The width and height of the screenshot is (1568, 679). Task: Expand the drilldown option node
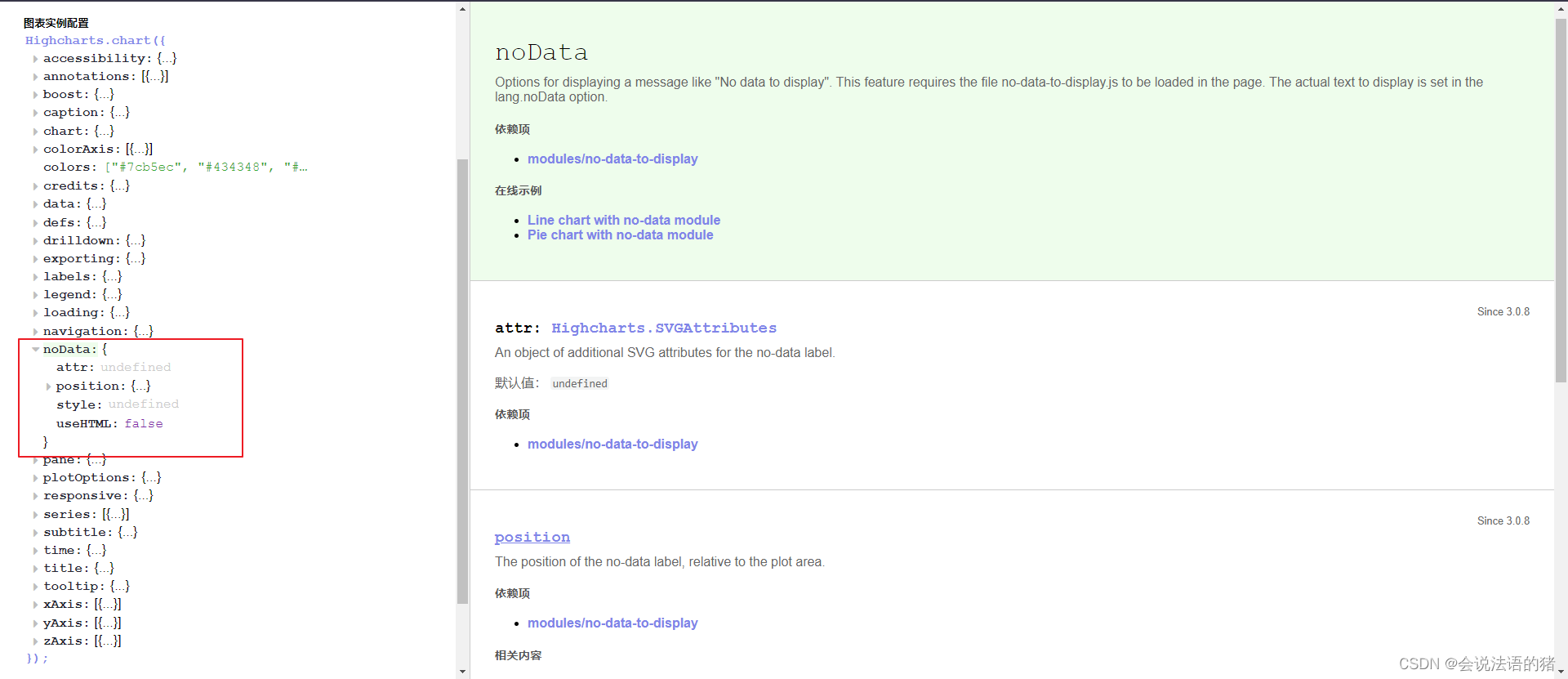(x=35, y=241)
